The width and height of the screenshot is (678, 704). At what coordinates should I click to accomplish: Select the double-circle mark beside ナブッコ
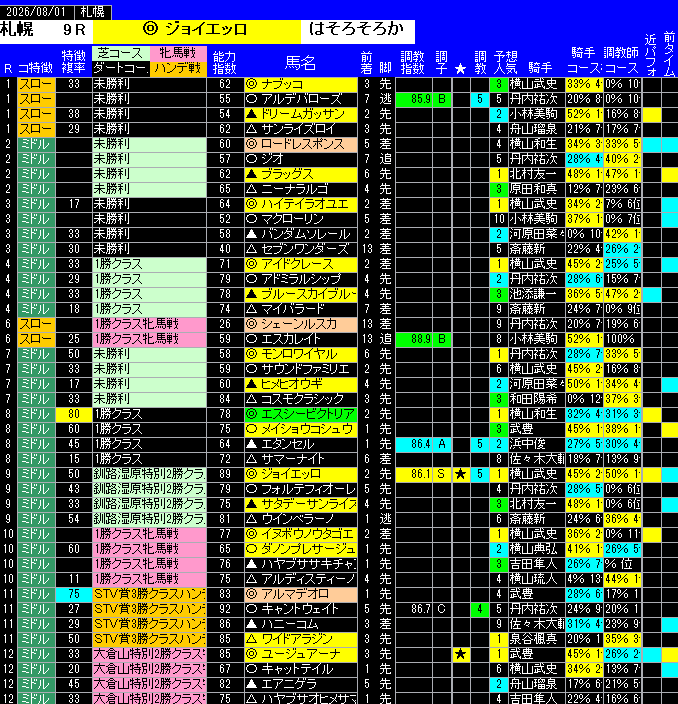[251, 84]
